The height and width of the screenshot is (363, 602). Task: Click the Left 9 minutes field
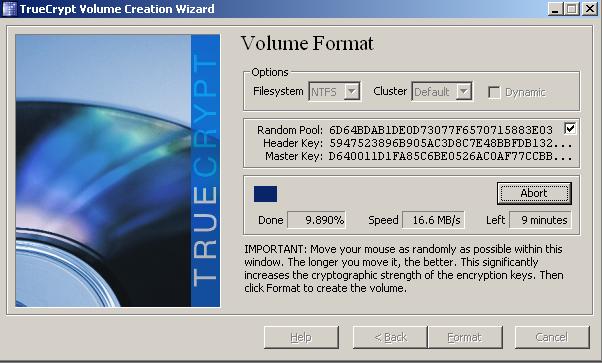[x=540, y=220]
